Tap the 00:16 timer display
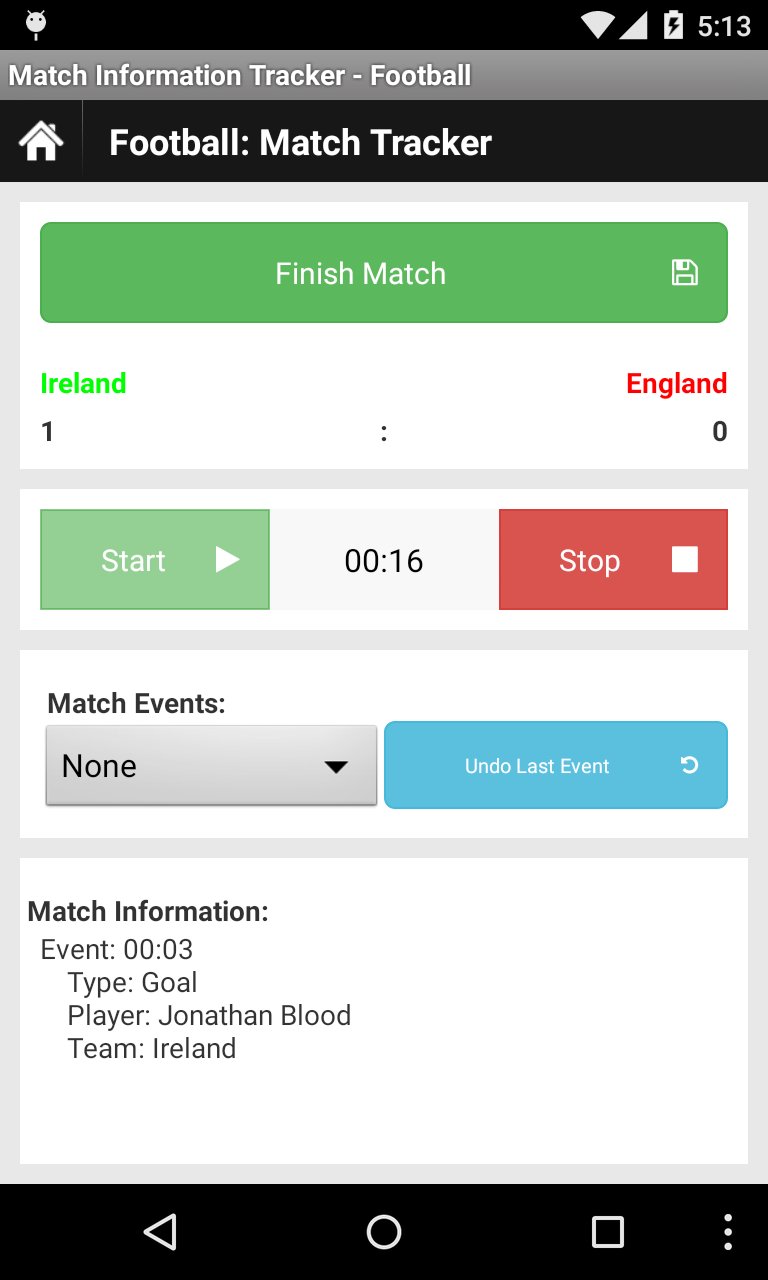The image size is (768, 1280). (383, 559)
